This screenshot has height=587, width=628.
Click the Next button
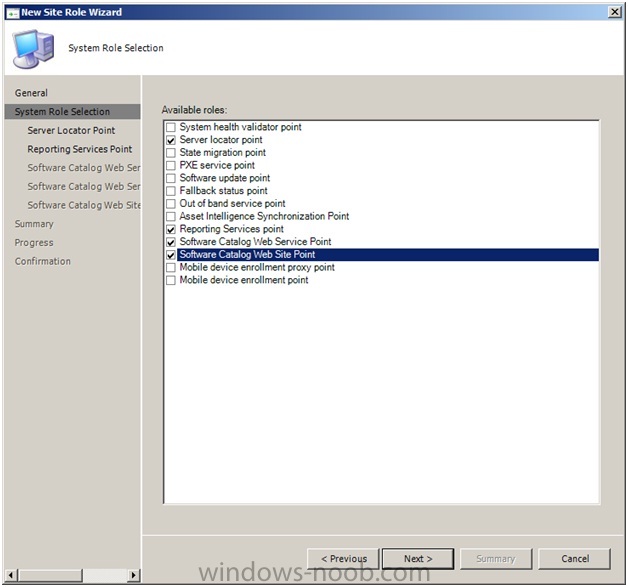(x=418, y=559)
